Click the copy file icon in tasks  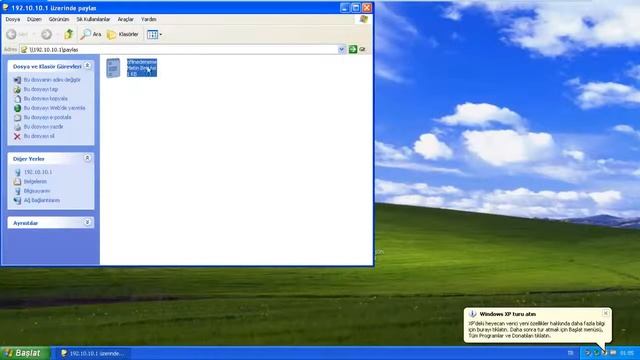tap(17, 99)
